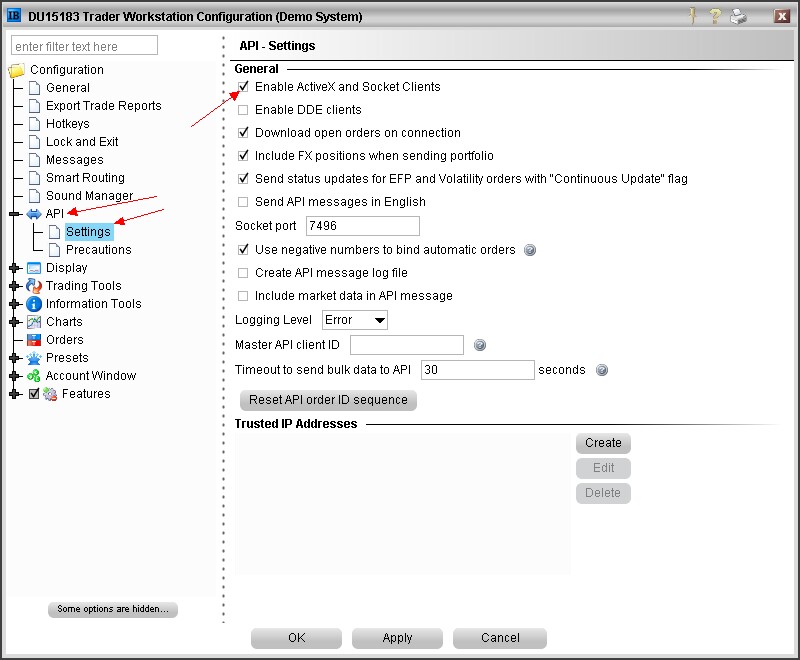This screenshot has width=800, height=660.
Task: Expand the Information Tools tree node
Action: pyautogui.click(x=15, y=304)
